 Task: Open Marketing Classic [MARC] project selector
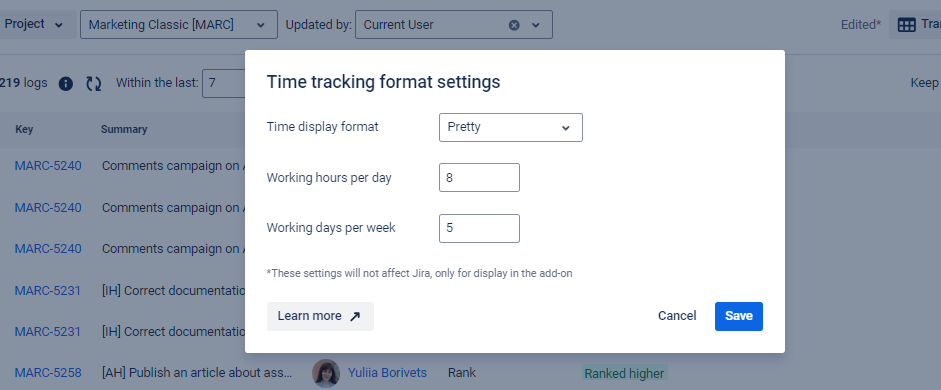(x=179, y=25)
